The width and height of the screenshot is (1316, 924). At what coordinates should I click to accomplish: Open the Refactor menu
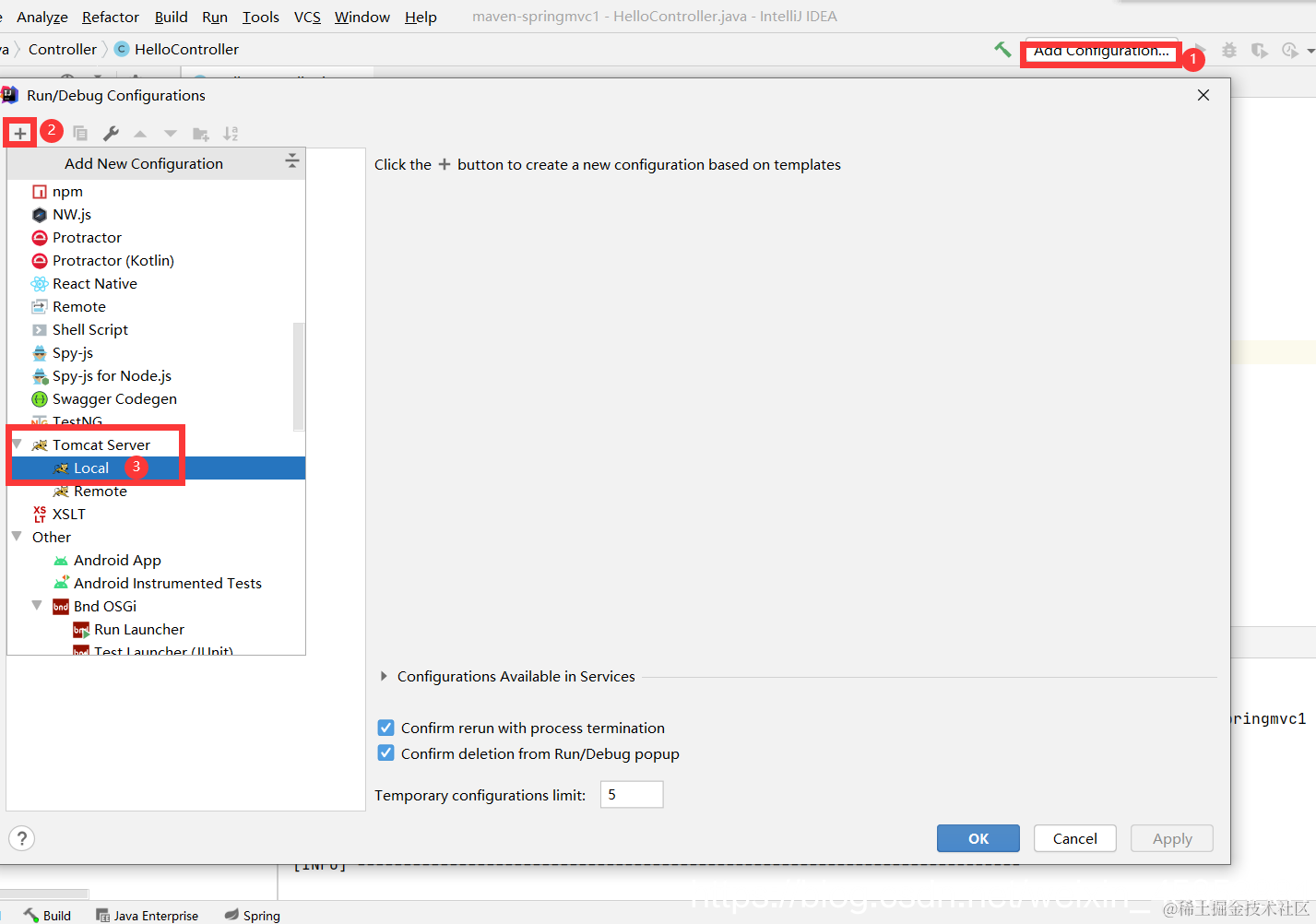click(x=111, y=17)
